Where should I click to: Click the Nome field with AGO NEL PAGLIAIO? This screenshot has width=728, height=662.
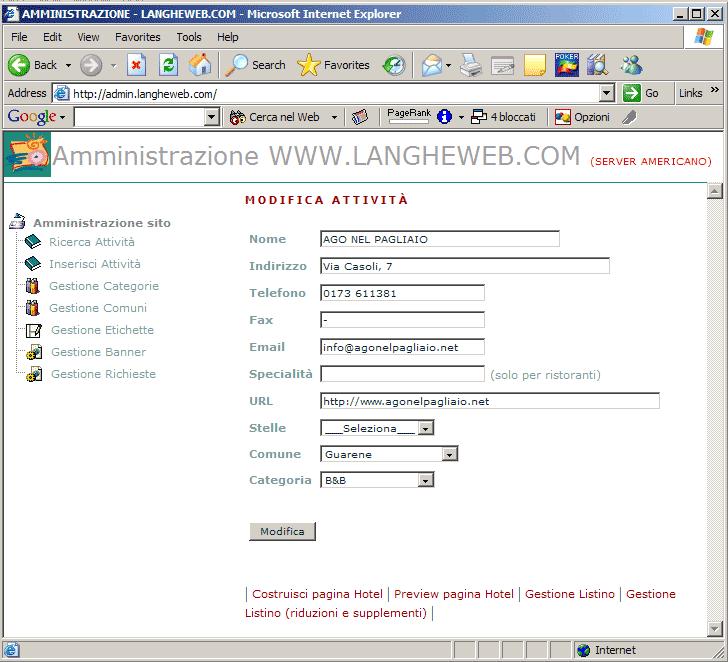pyautogui.click(x=440, y=239)
